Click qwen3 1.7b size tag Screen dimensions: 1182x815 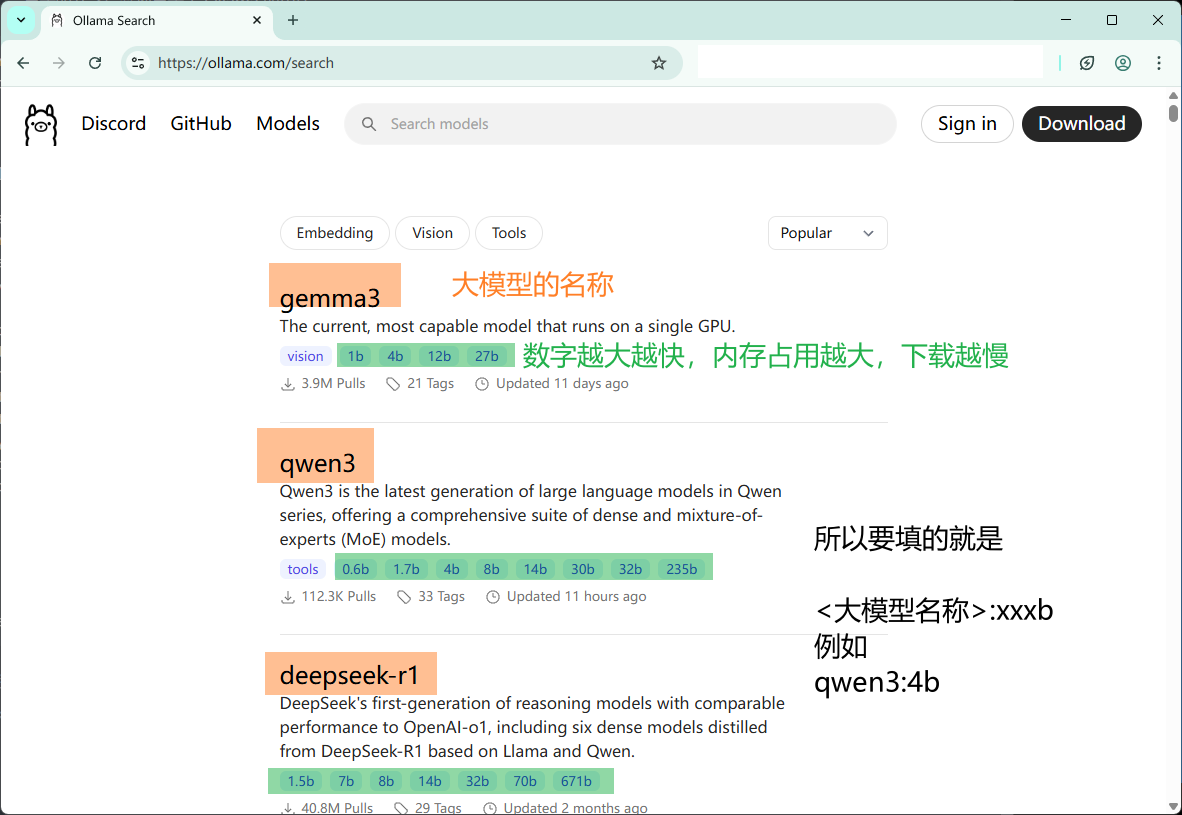[x=406, y=568]
